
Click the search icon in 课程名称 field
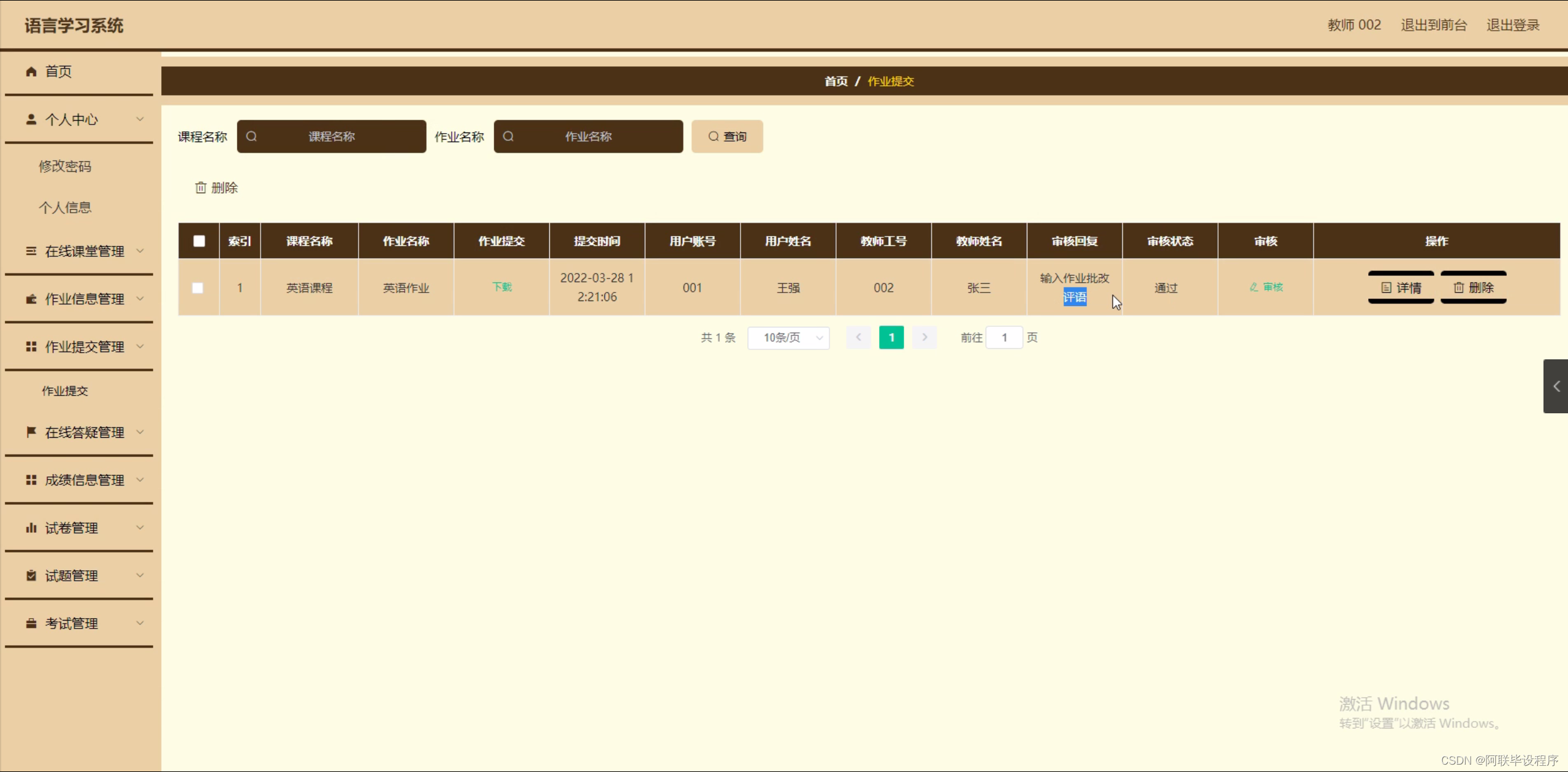click(x=251, y=136)
